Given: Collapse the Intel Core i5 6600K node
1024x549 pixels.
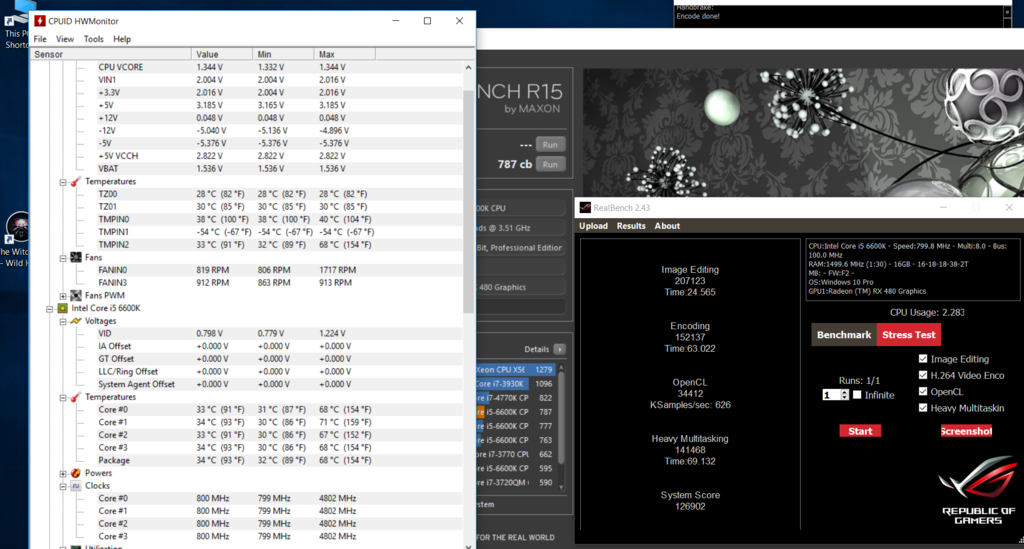Looking at the screenshot, I should pos(50,309).
